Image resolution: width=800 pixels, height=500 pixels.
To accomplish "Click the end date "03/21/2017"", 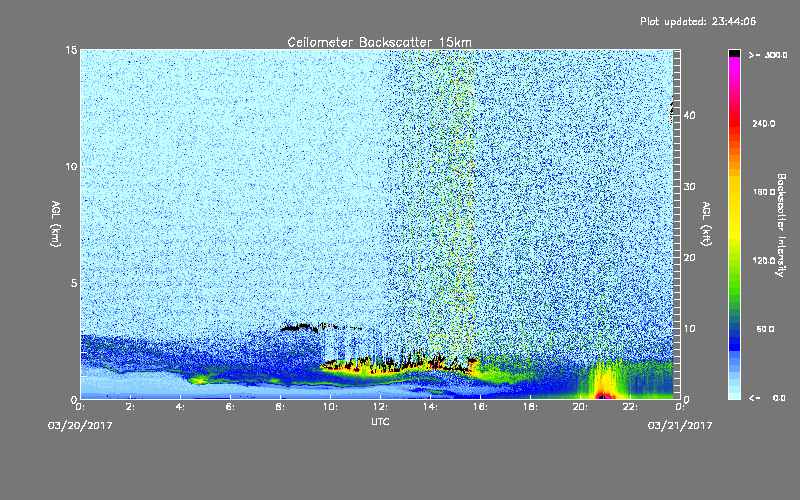I will click(x=680, y=426).
